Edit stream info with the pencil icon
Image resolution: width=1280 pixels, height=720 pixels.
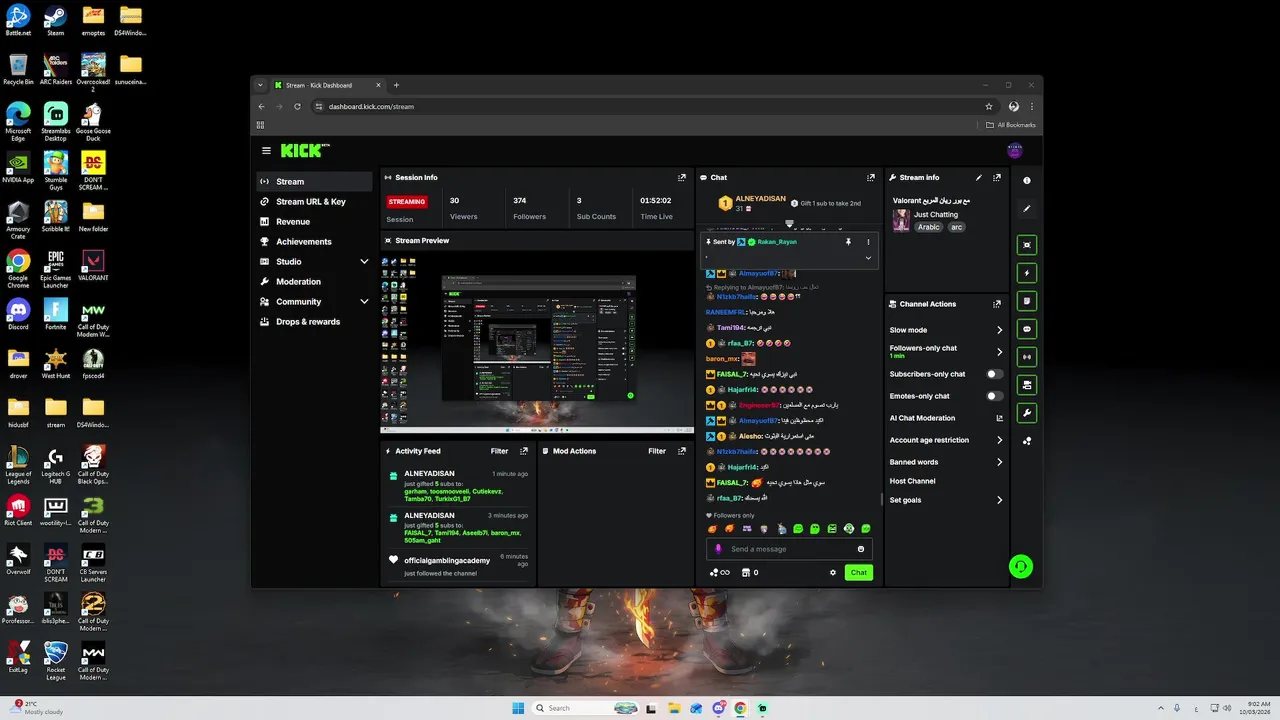tap(979, 177)
